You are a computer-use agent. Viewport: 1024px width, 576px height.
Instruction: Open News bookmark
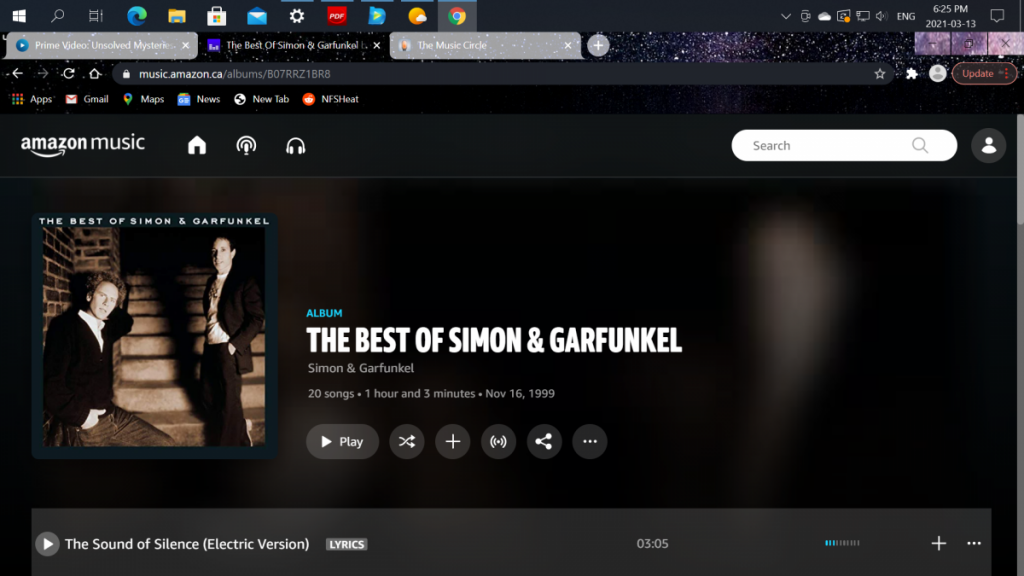(x=199, y=99)
